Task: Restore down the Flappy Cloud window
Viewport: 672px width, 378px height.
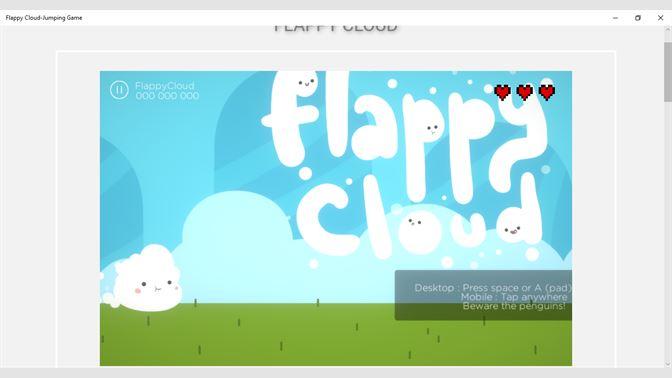Action: 638,18
